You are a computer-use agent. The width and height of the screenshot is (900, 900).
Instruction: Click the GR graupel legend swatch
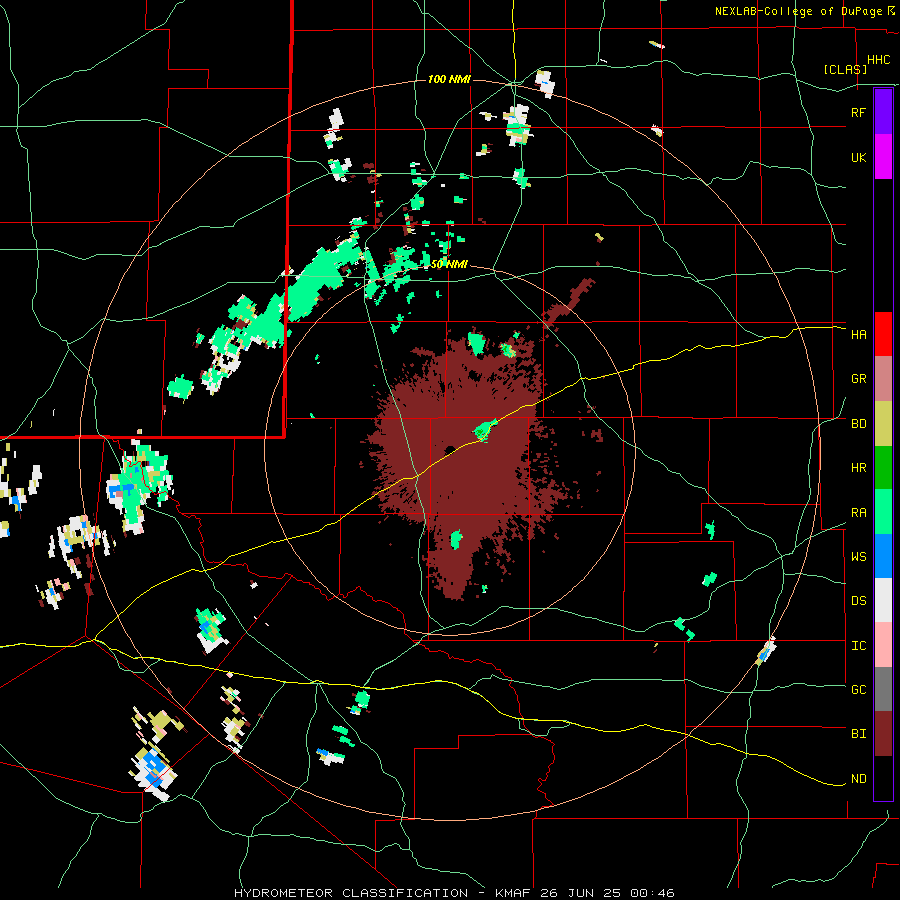pyautogui.click(x=883, y=378)
